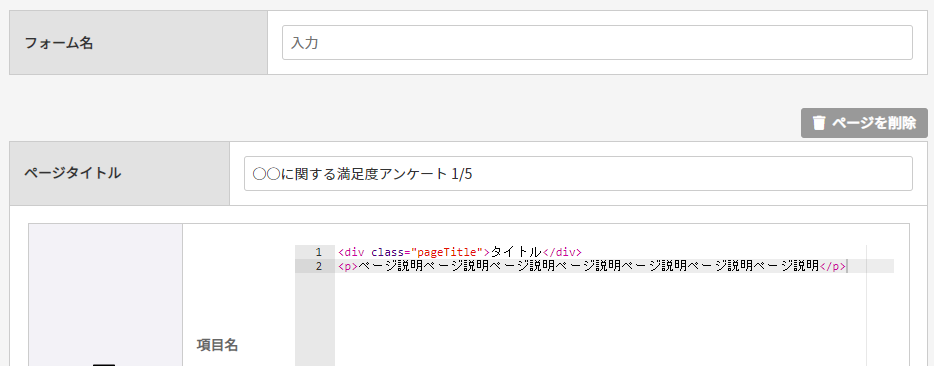The height and width of the screenshot is (366, 934).
Task: Focus the フォーム名 input field
Action: coord(597,42)
